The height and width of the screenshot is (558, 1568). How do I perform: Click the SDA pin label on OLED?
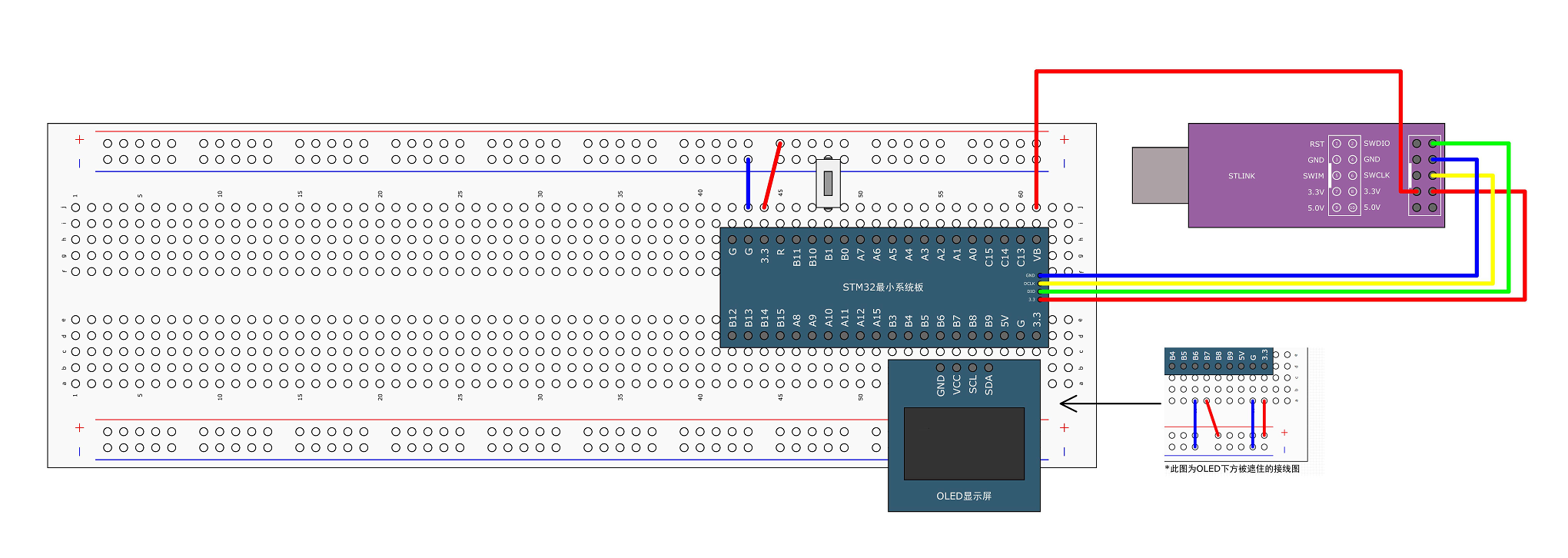point(989,384)
